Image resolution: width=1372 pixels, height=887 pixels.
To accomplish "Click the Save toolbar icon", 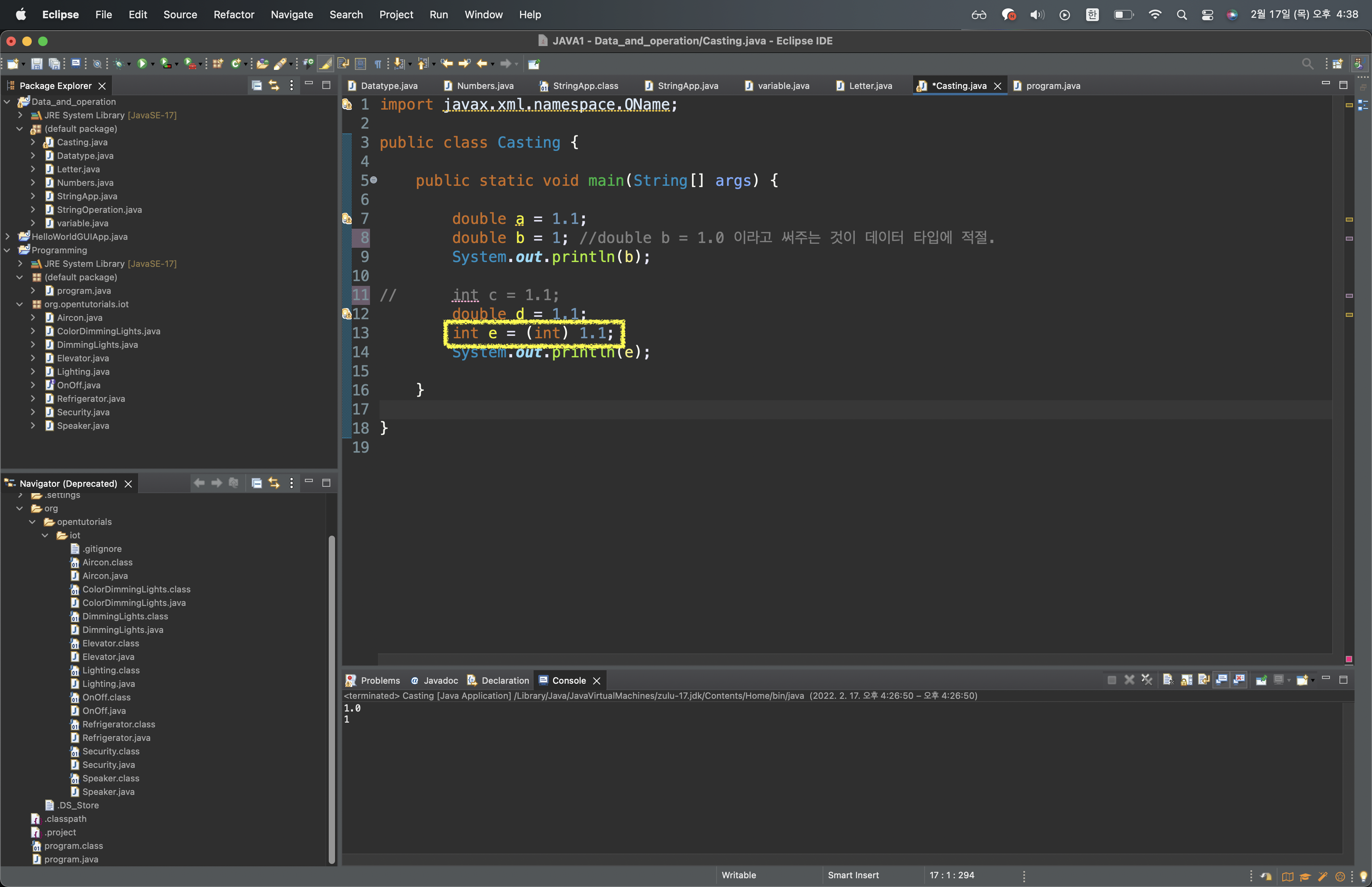I will coord(36,64).
